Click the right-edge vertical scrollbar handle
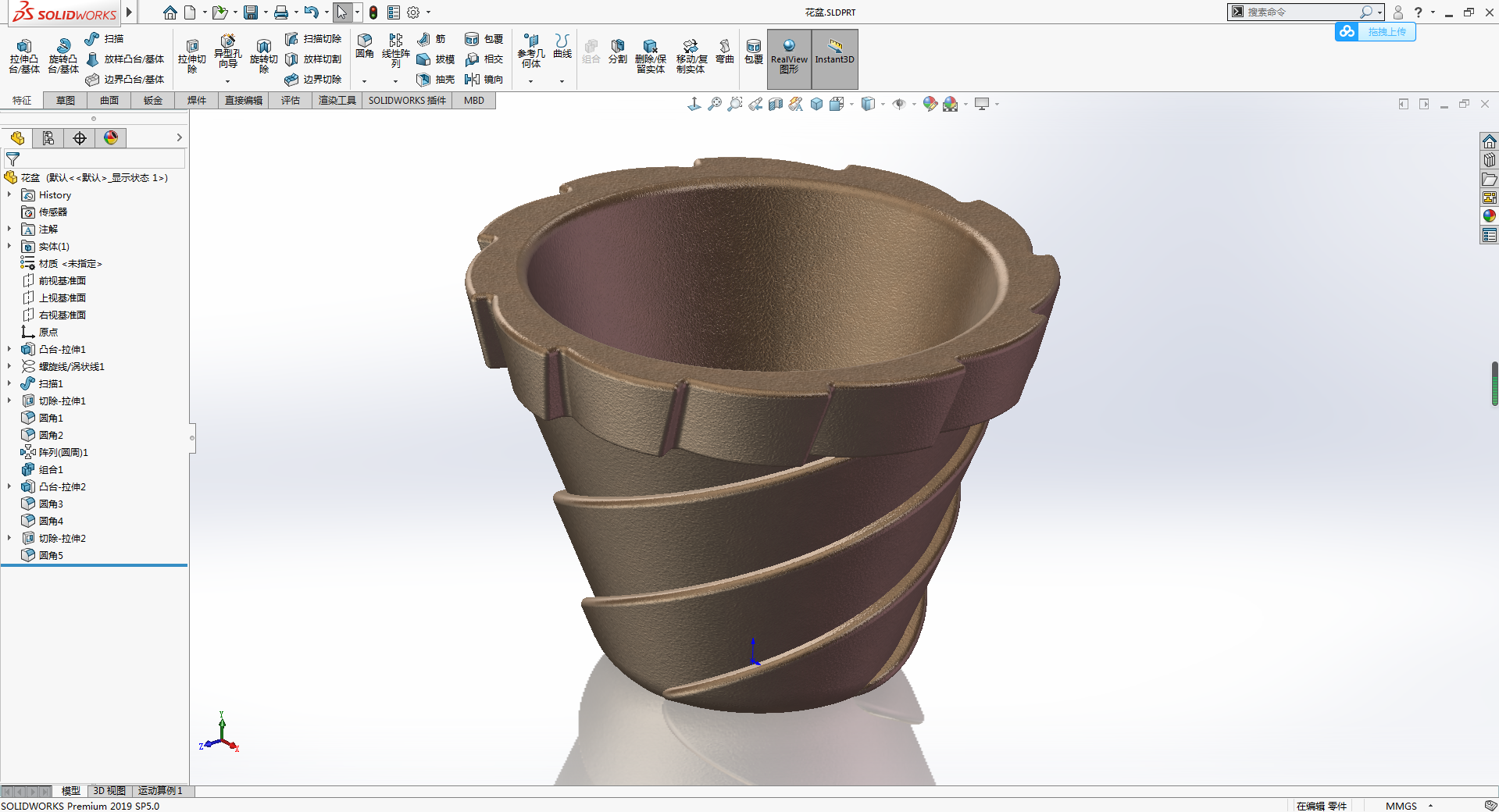 1494,383
